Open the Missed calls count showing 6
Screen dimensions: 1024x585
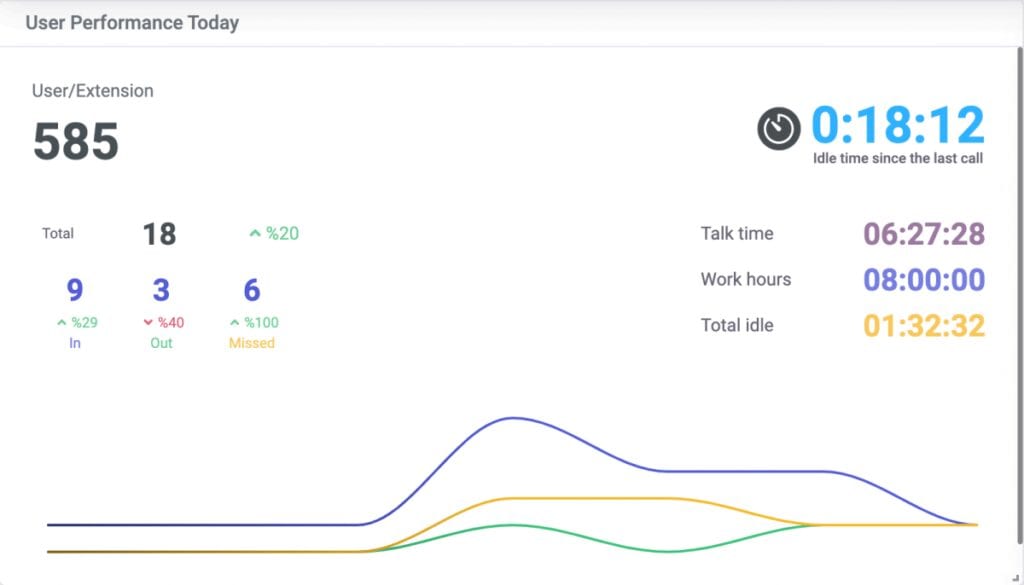pyautogui.click(x=250, y=289)
